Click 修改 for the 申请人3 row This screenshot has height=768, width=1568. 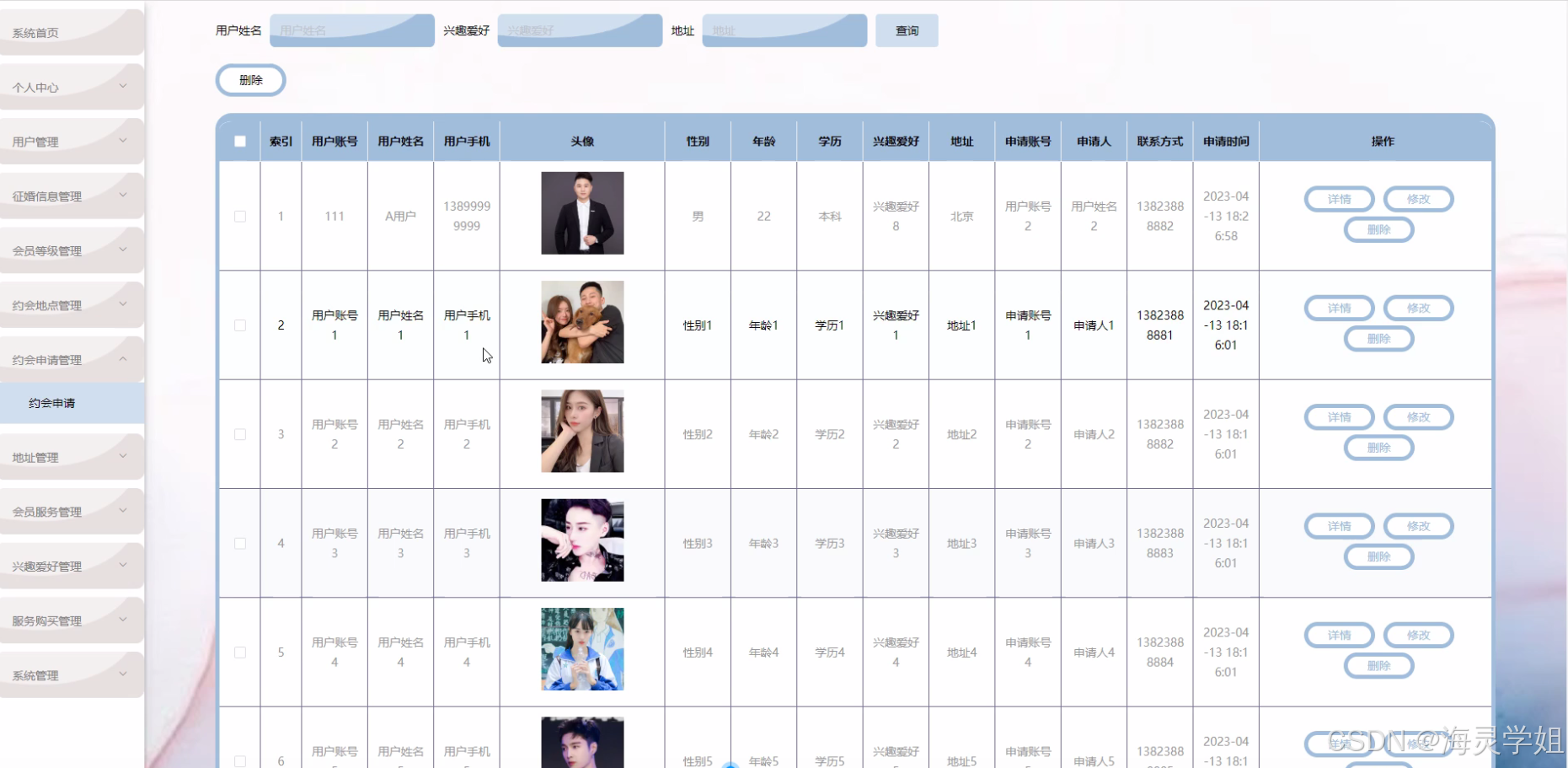(x=1418, y=526)
